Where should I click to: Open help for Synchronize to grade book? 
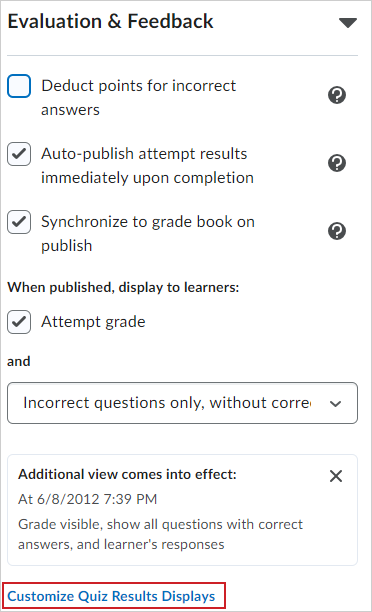click(x=337, y=231)
